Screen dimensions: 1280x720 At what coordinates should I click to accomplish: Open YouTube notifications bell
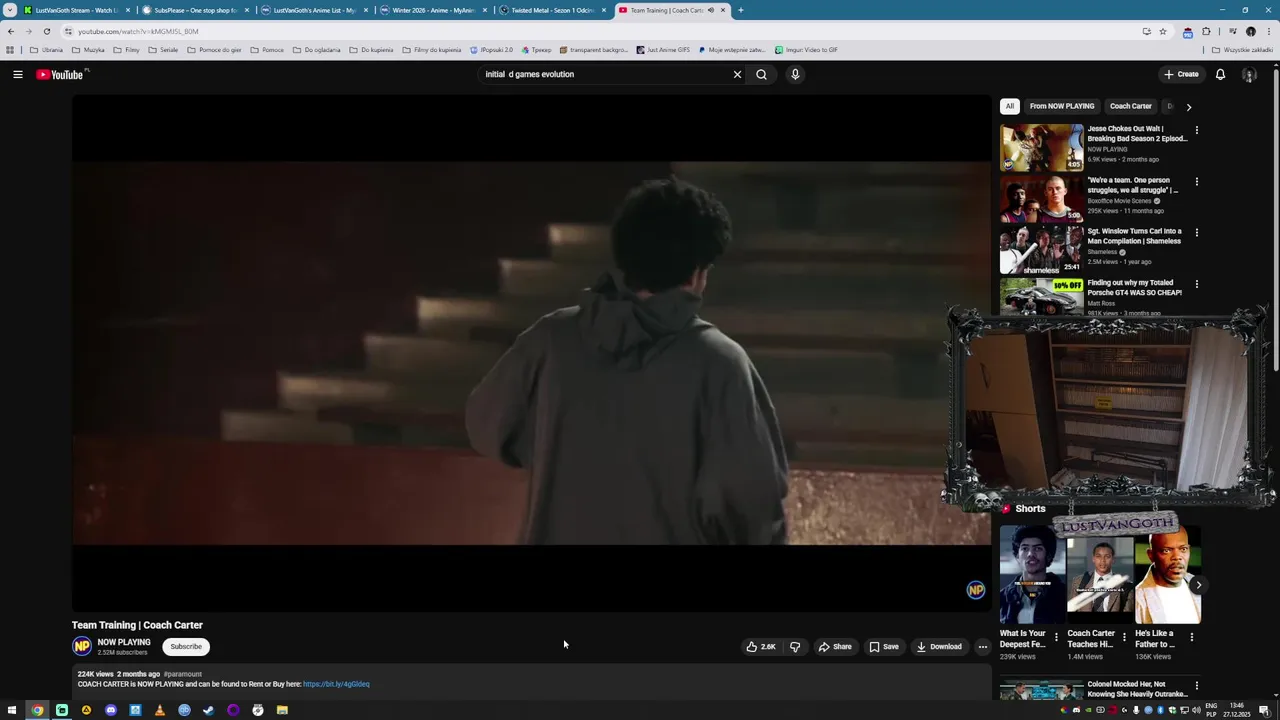click(1220, 74)
